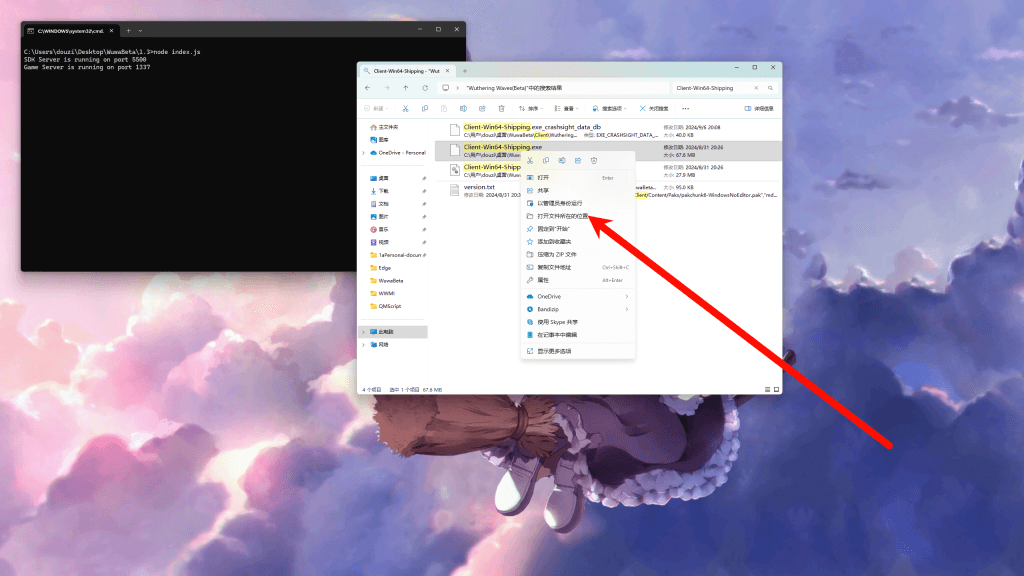This screenshot has height=576, width=1024.
Task: Click the up-directory arrow in Explorer
Action: click(405, 88)
